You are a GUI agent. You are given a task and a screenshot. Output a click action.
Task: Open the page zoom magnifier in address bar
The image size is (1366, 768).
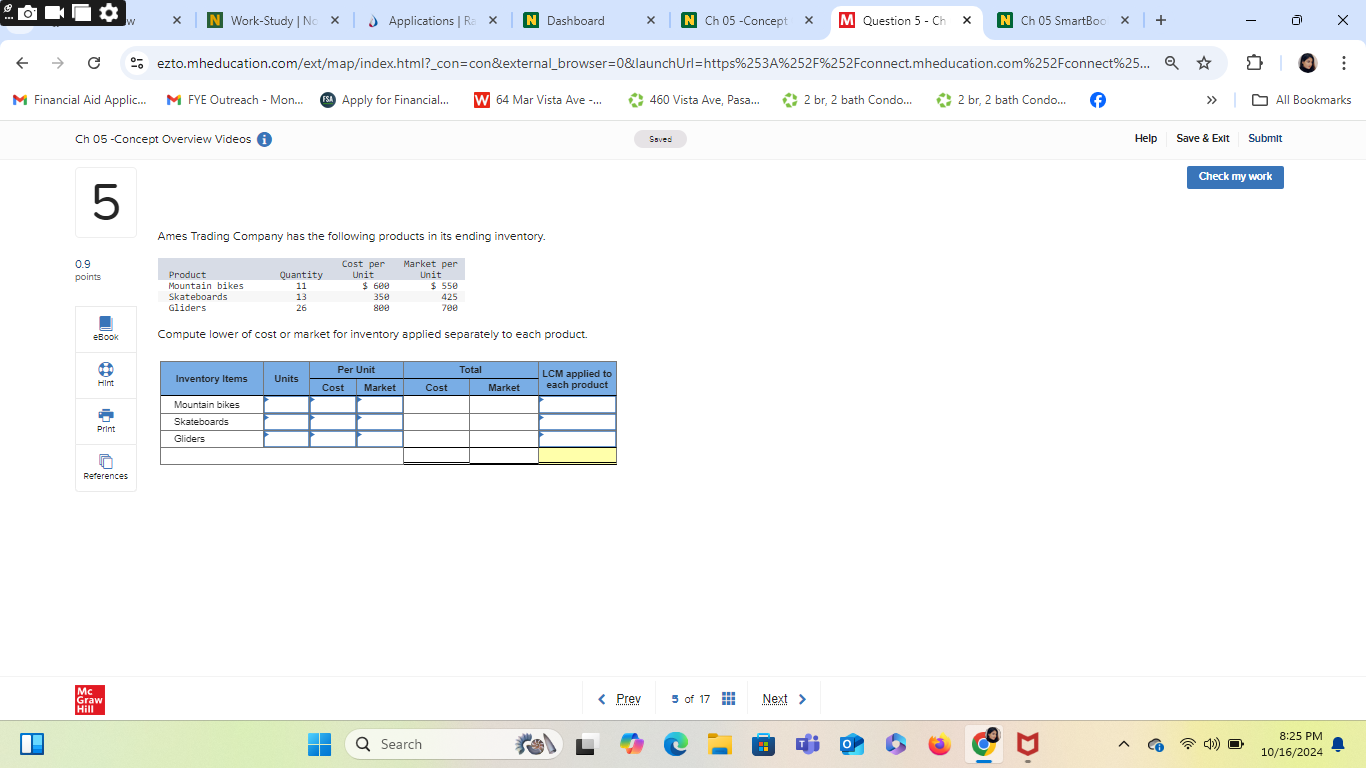pyautogui.click(x=1171, y=63)
